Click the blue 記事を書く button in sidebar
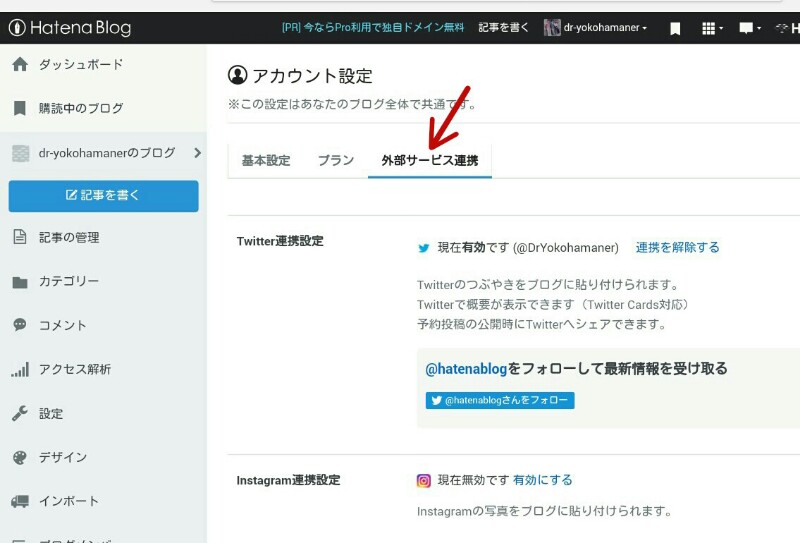 [104, 195]
